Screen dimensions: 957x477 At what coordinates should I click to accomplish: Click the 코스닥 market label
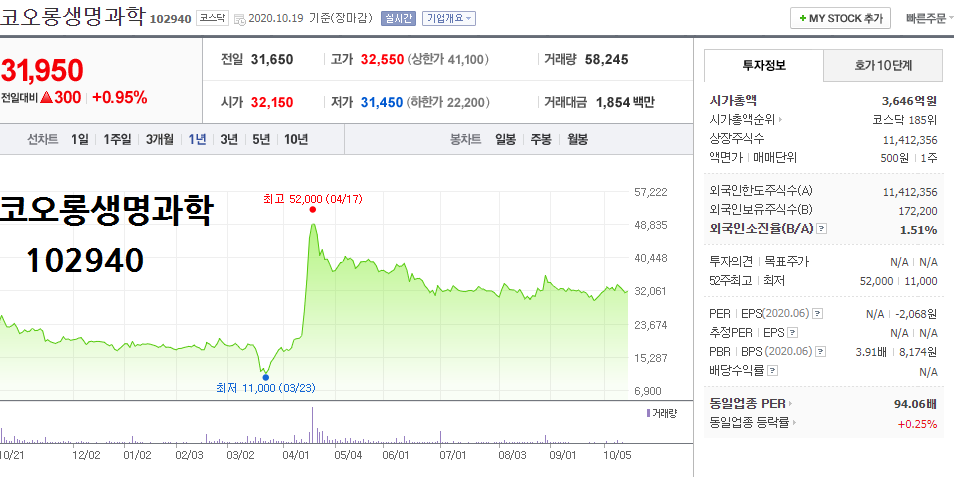point(212,18)
